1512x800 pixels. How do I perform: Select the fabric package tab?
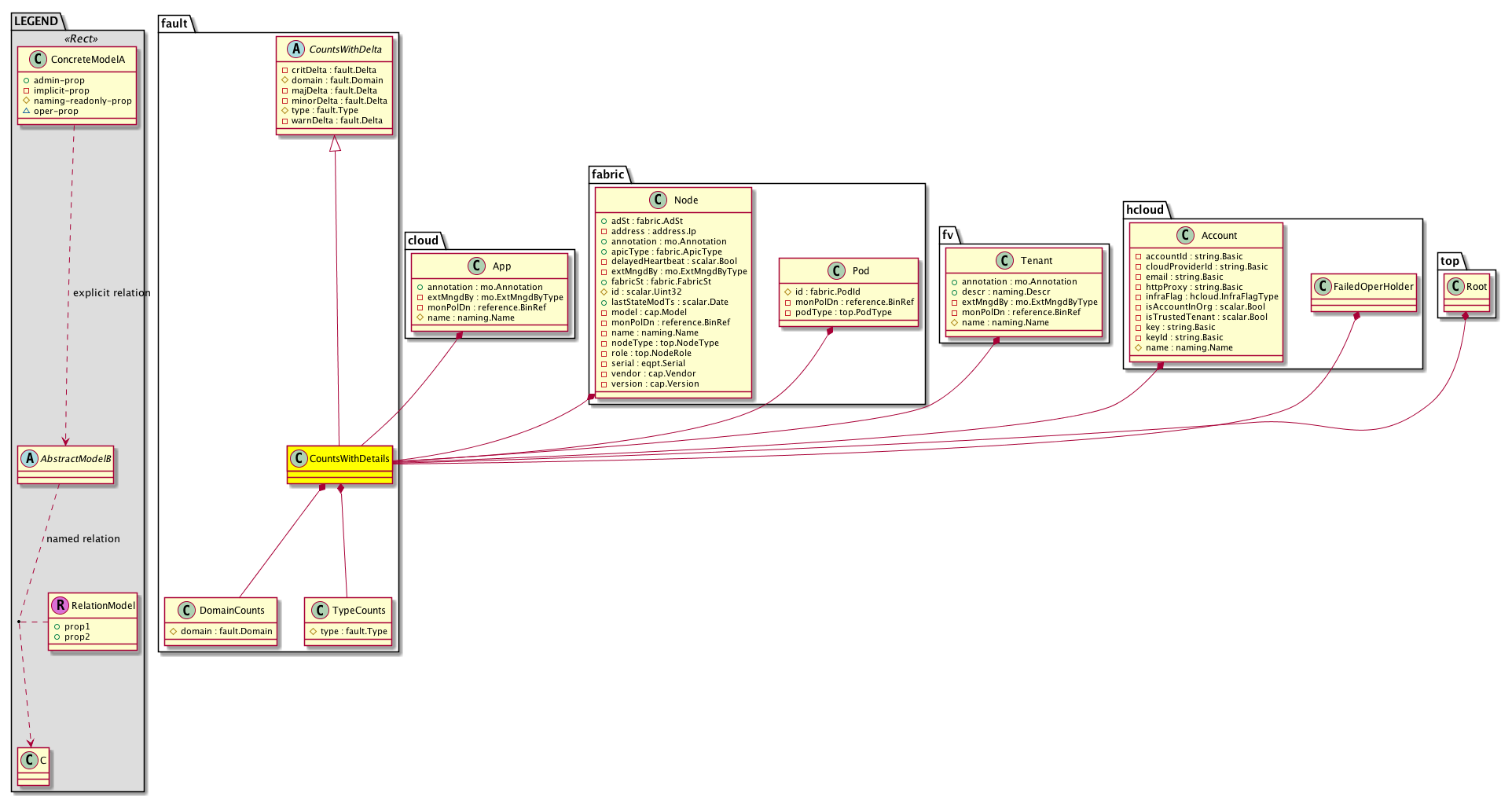(x=608, y=174)
